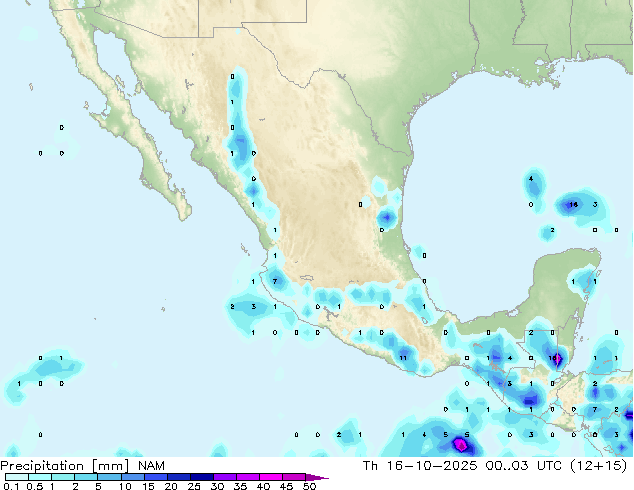The image size is (634, 490).
Task: Select the 40–45 mm magenta legend swatch
Action: [271, 477]
